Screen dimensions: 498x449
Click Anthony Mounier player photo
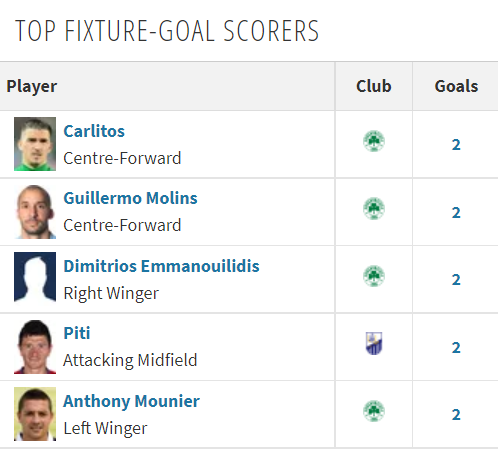35,414
